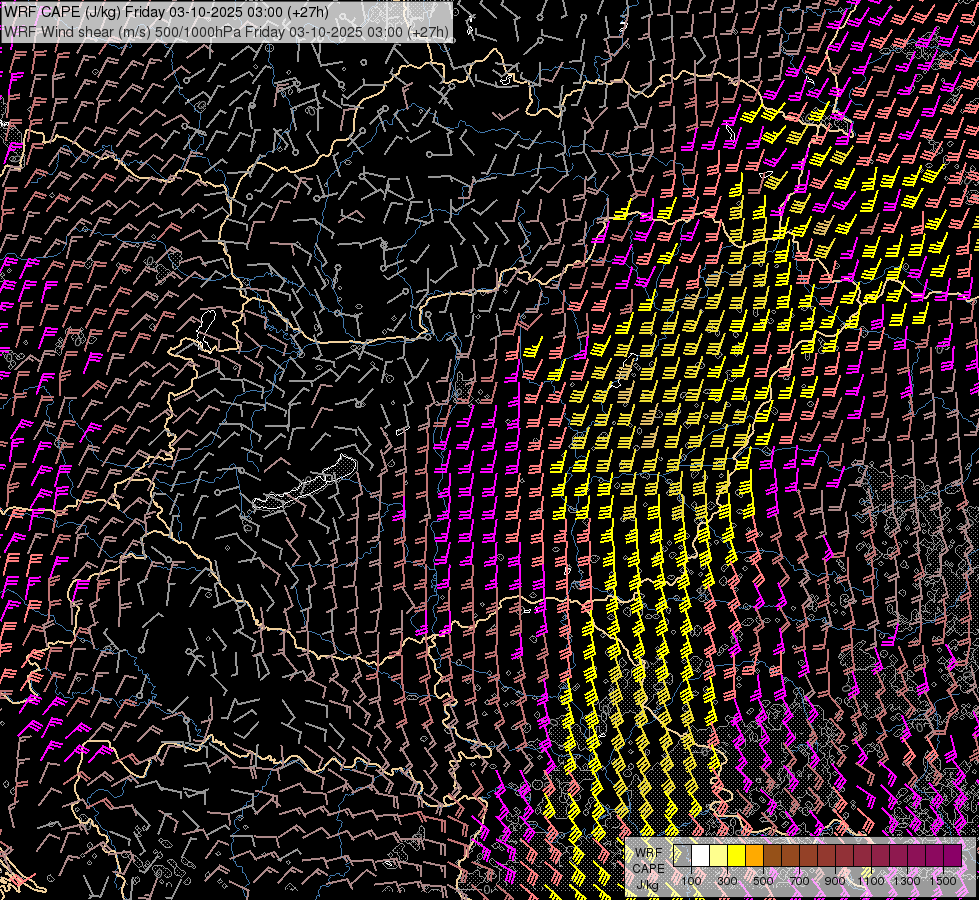Image resolution: width=979 pixels, height=900 pixels.
Task: Click the 500 legend tick label
Action: (x=764, y=881)
